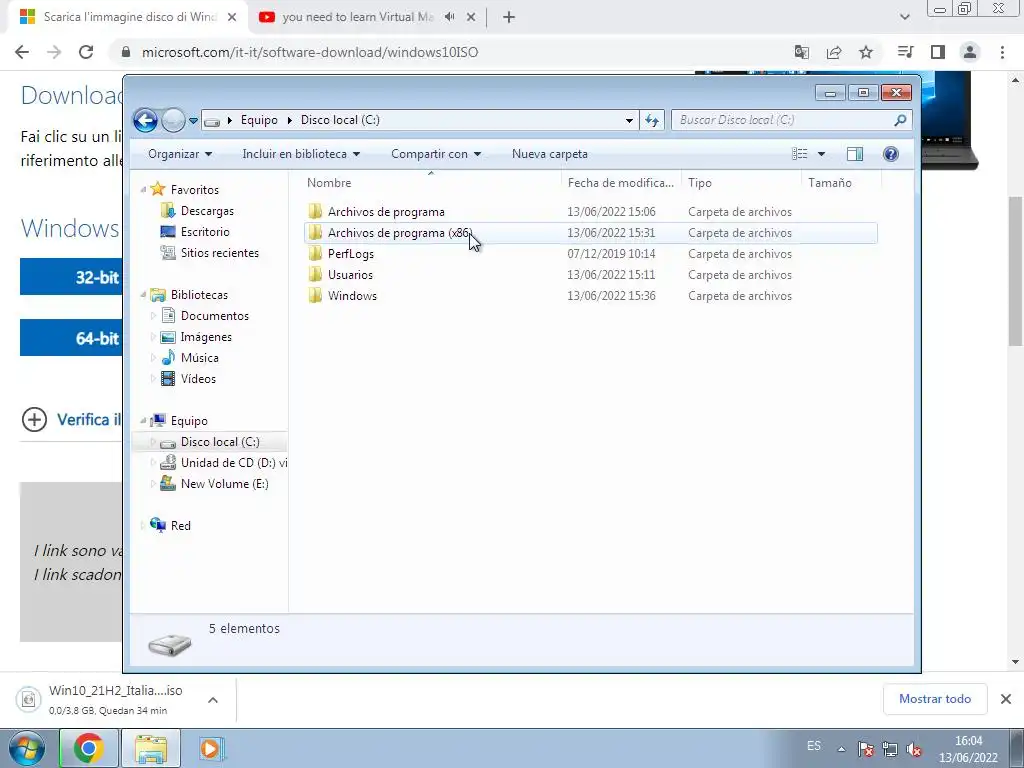The height and width of the screenshot is (768, 1024).
Task: Sort by the Tipo column header
Action: [x=741, y=183]
